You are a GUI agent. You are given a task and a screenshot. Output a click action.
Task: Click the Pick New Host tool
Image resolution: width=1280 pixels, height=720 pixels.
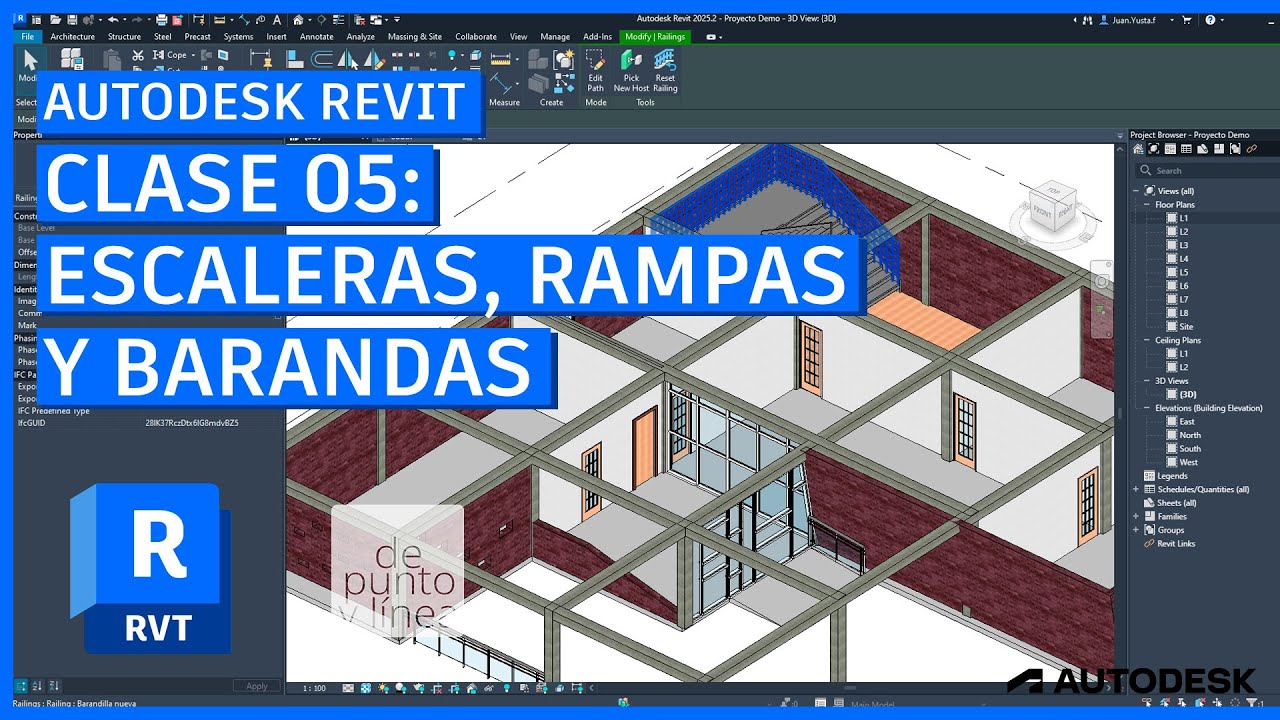click(631, 71)
